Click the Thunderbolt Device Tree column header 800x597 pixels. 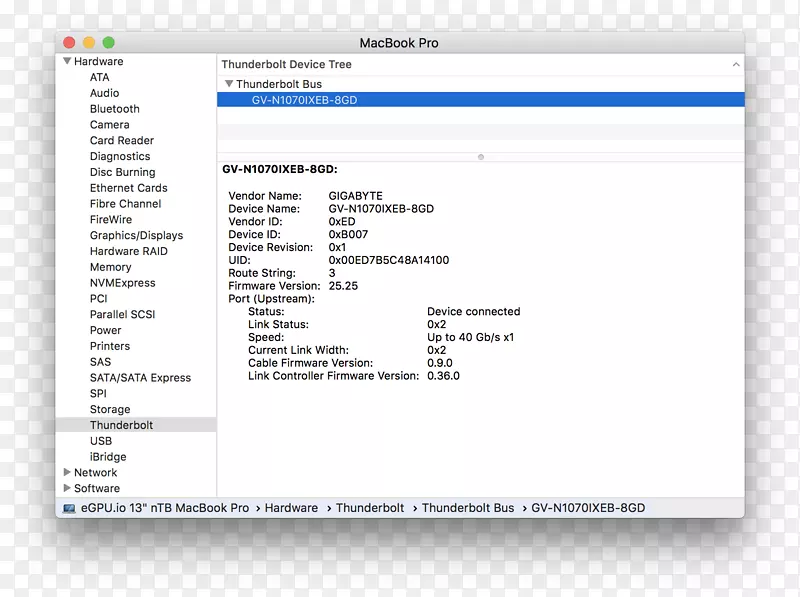coord(287,64)
